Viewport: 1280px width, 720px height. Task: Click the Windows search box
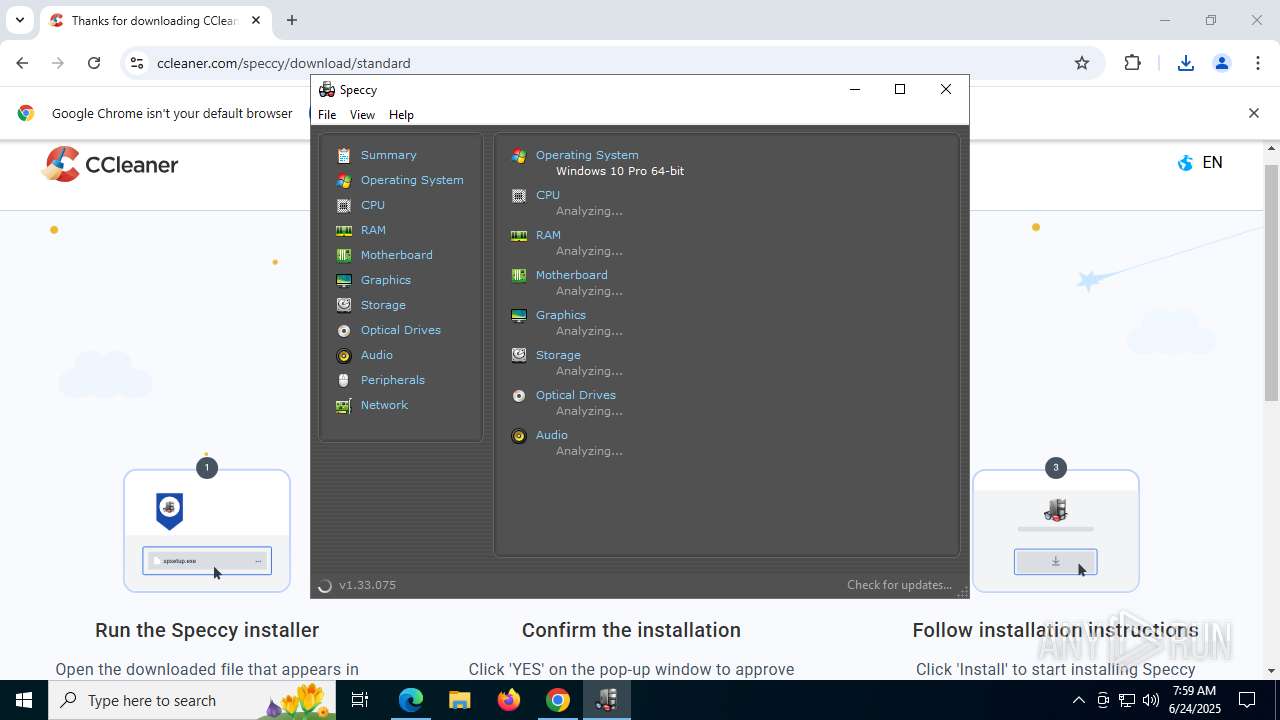[x=194, y=700]
